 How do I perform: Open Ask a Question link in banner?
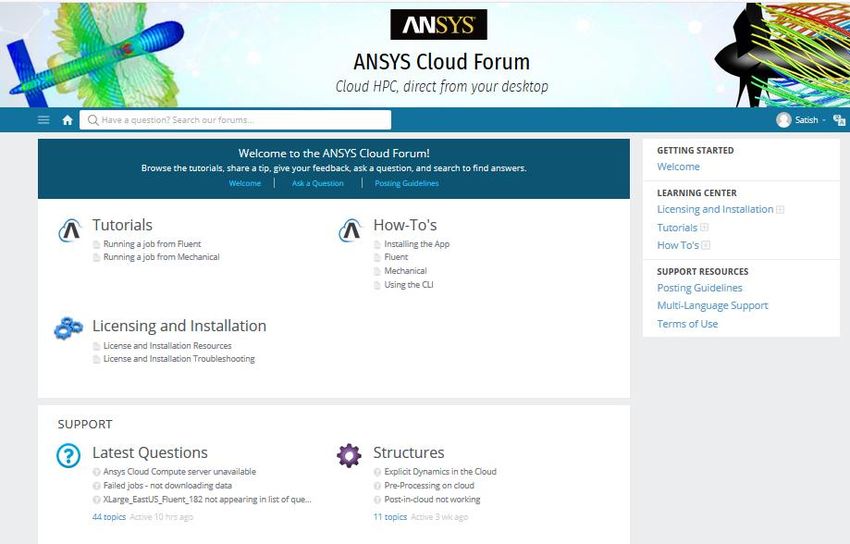click(x=318, y=183)
